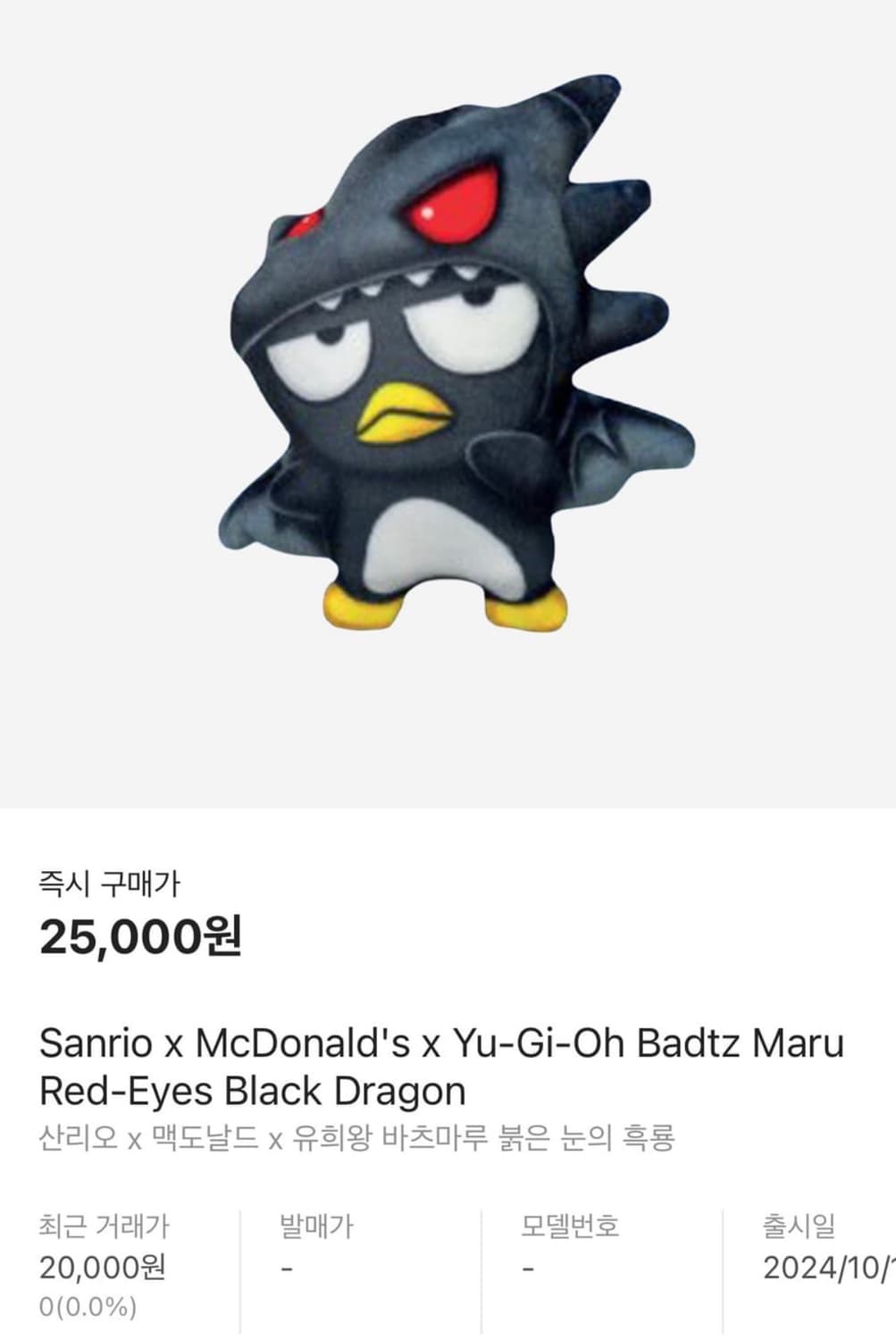Select the 모델번호 column heading
The image size is (896, 1340).
pos(570,1225)
